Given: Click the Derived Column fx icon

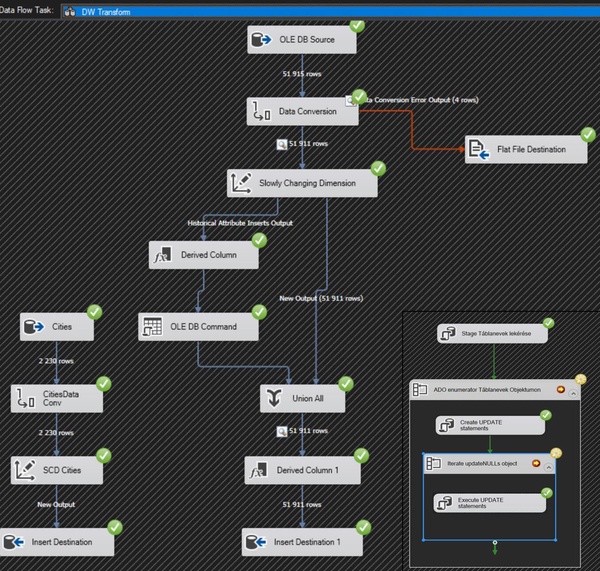Looking at the screenshot, I should pos(163,255).
